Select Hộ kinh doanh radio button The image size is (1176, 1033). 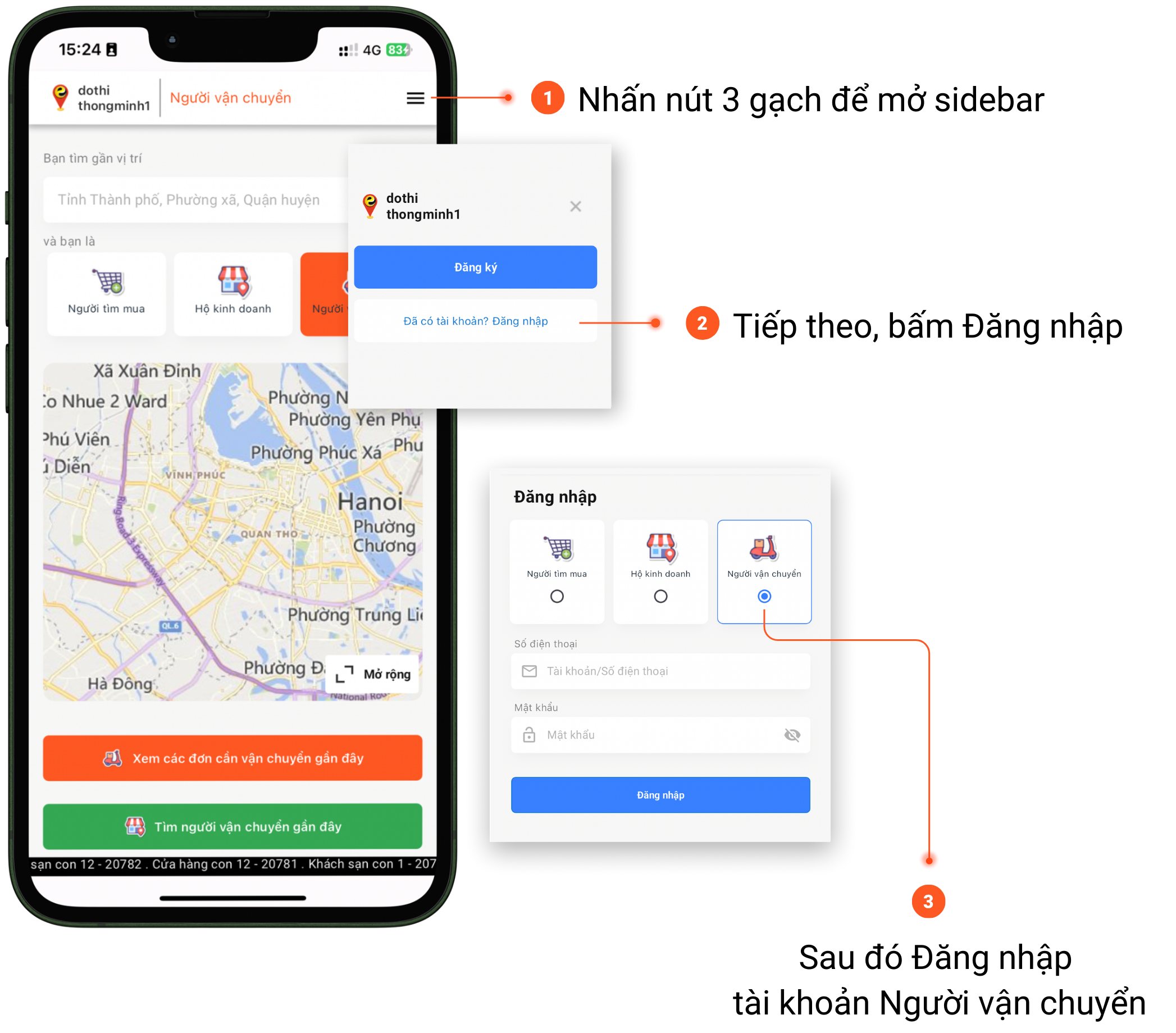click(x=659, y=596)
